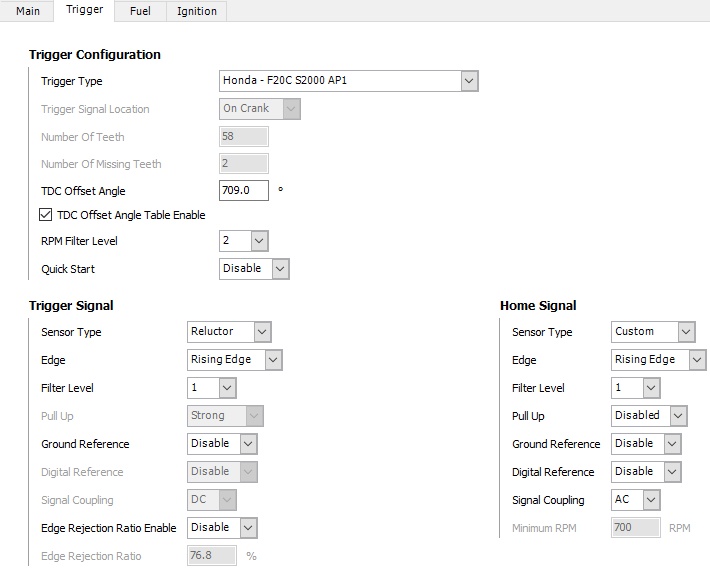Open Edge Rejection Ratio Enable dropdown
Viewport: 710px width, 569px height.
coord(222,528)
